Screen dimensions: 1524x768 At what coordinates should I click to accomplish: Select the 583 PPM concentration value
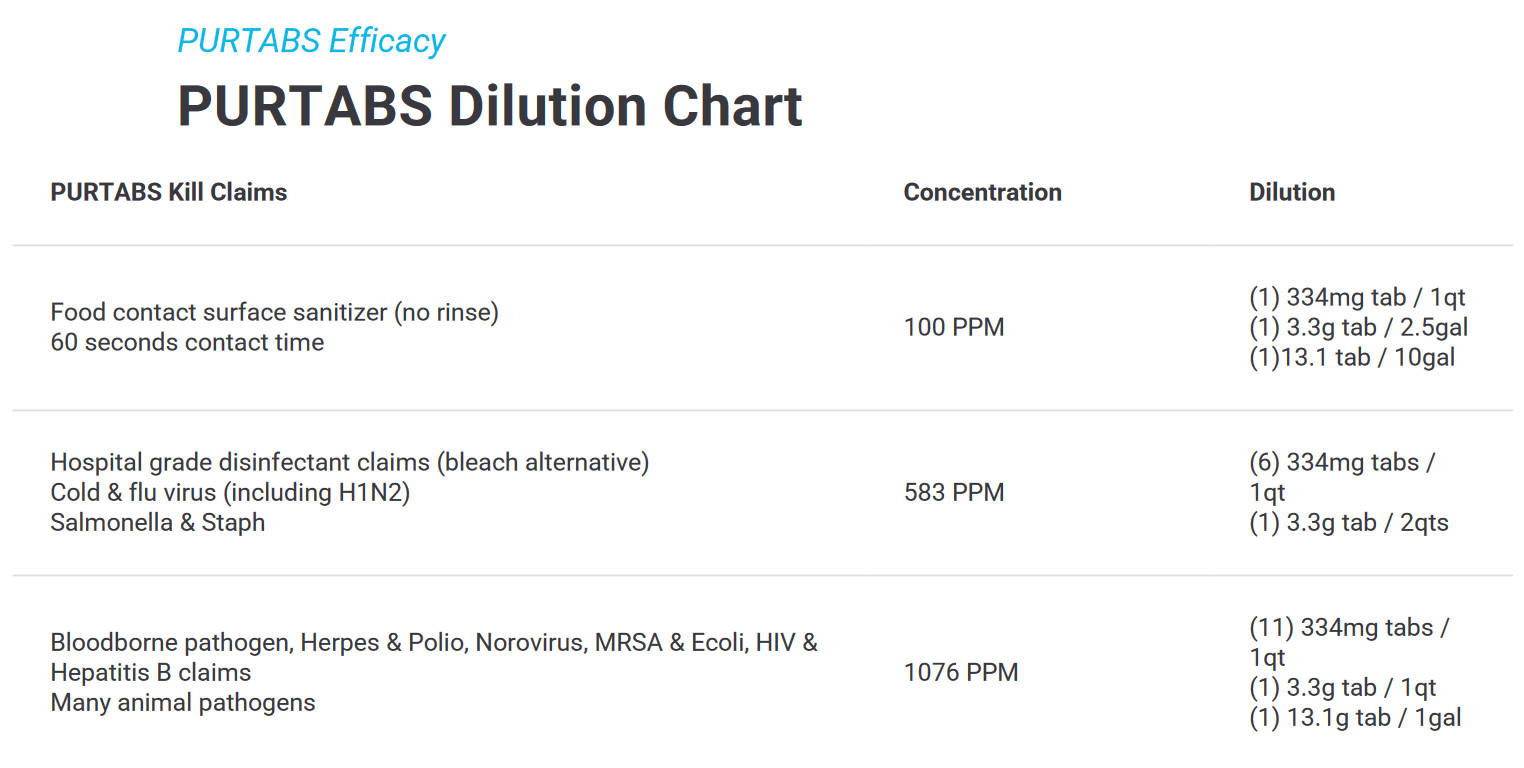[x=953, y=492]
